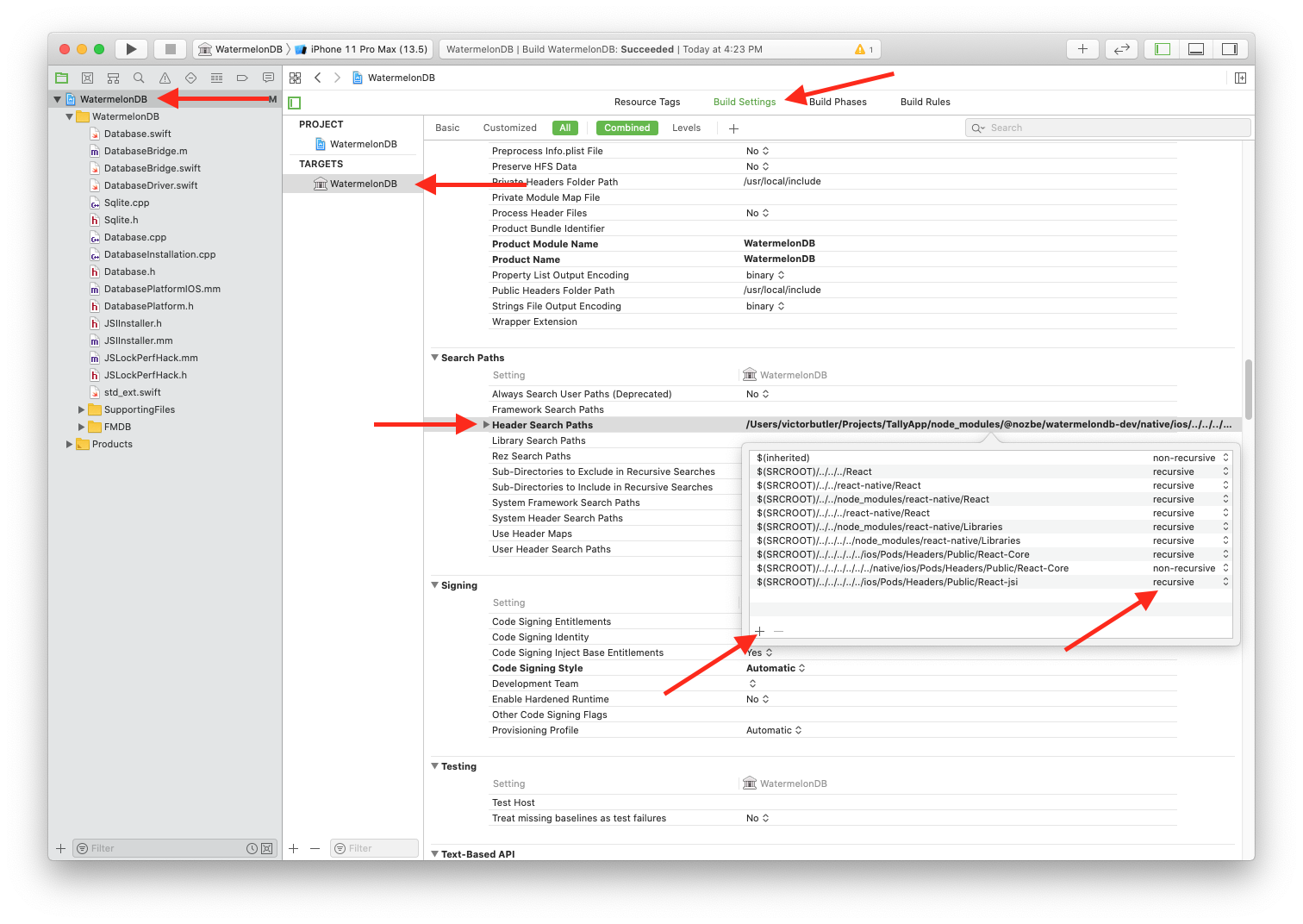Viewport: 1303px width, 924px height.
Task: Show source-controlled files filter icon
Action: click(266, 848)
